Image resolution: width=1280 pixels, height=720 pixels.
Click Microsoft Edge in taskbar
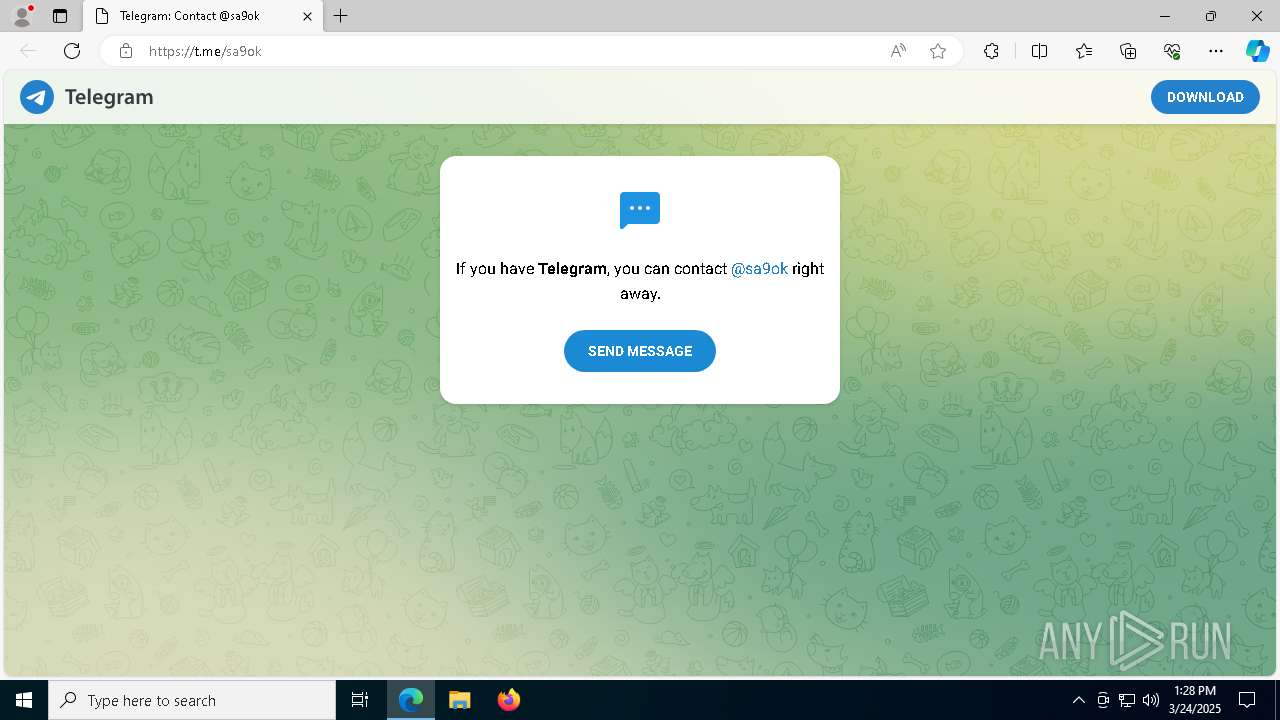point(411,700)
